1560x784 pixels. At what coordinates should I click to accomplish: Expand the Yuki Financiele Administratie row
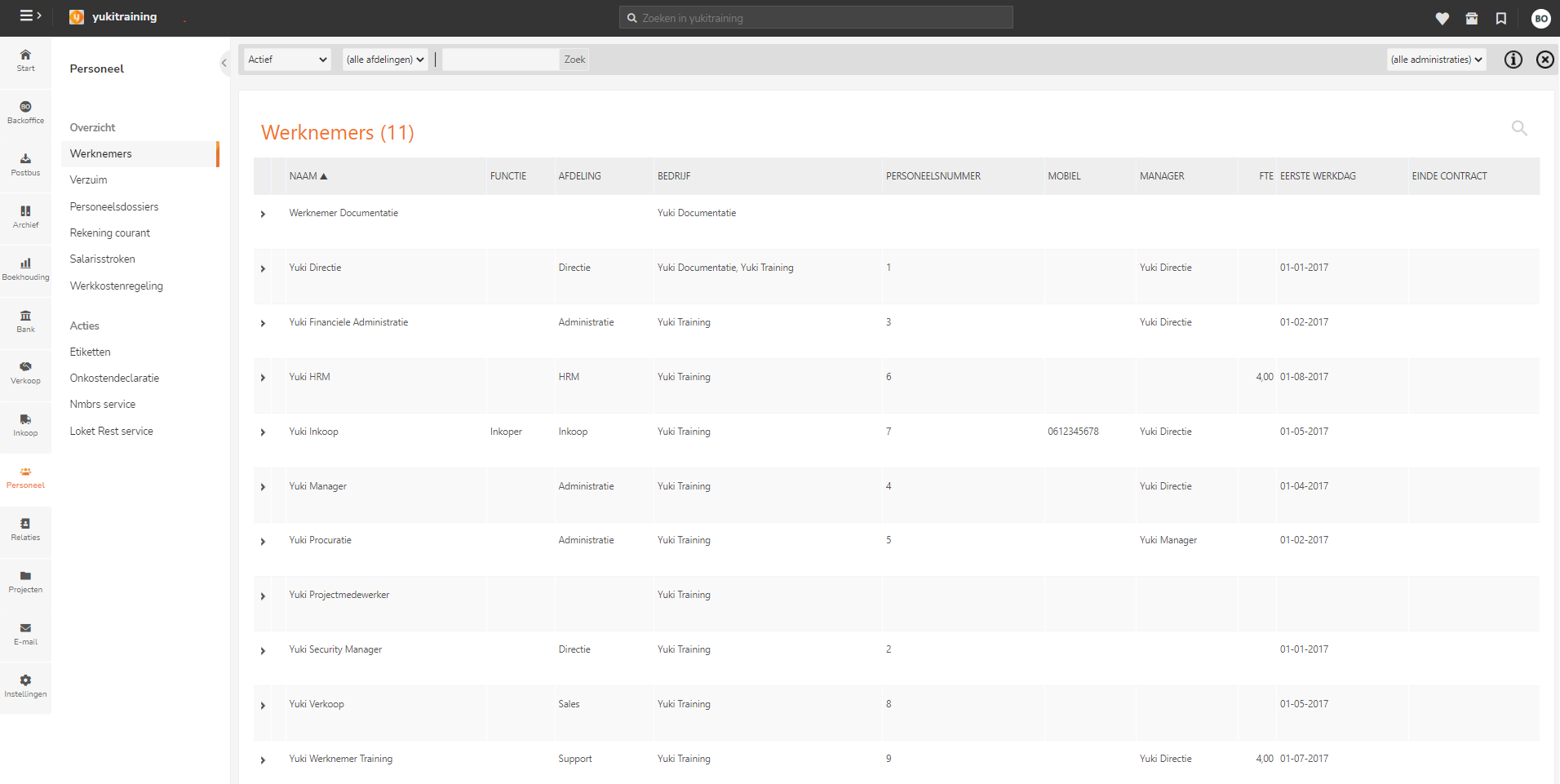click(263, 323)
